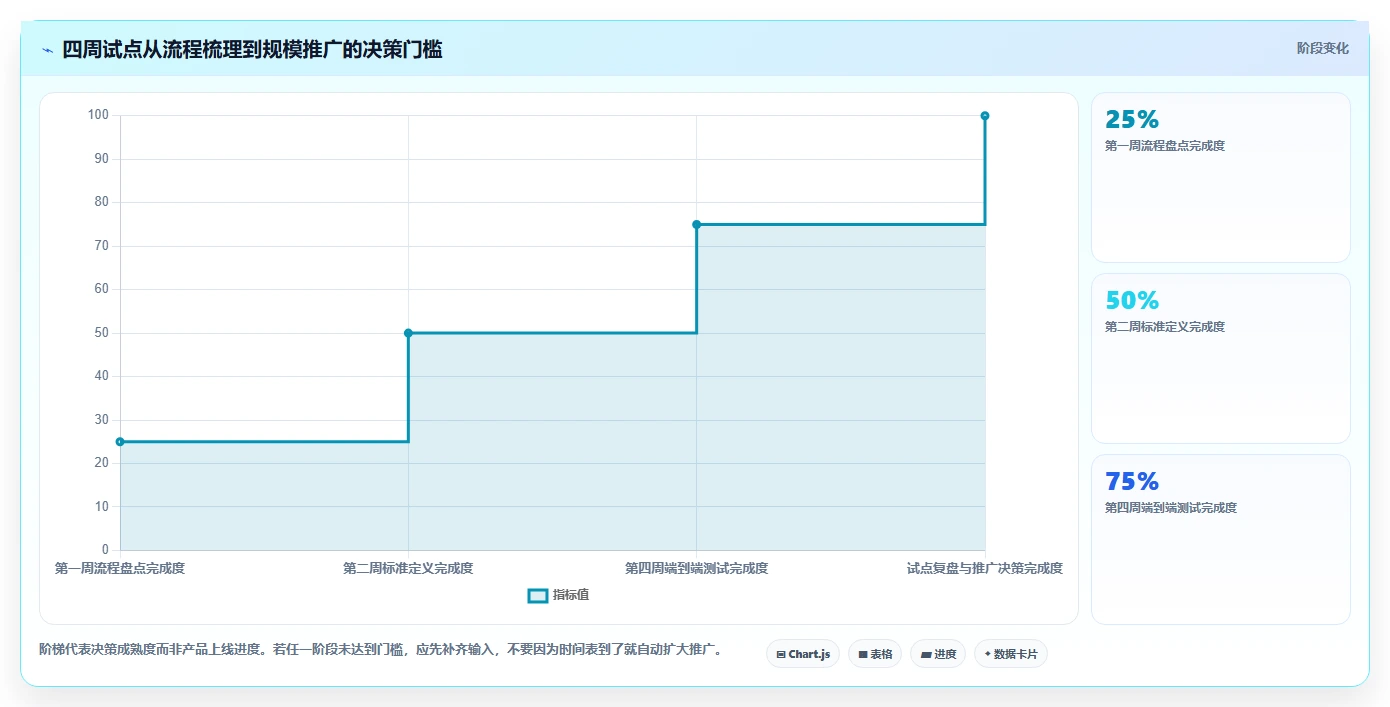Viewport: 1390px width, 707px height.
Task: Click x-axis label 第二周标准定义完成度
Action: pyautogui.click(x=408, y=568)
